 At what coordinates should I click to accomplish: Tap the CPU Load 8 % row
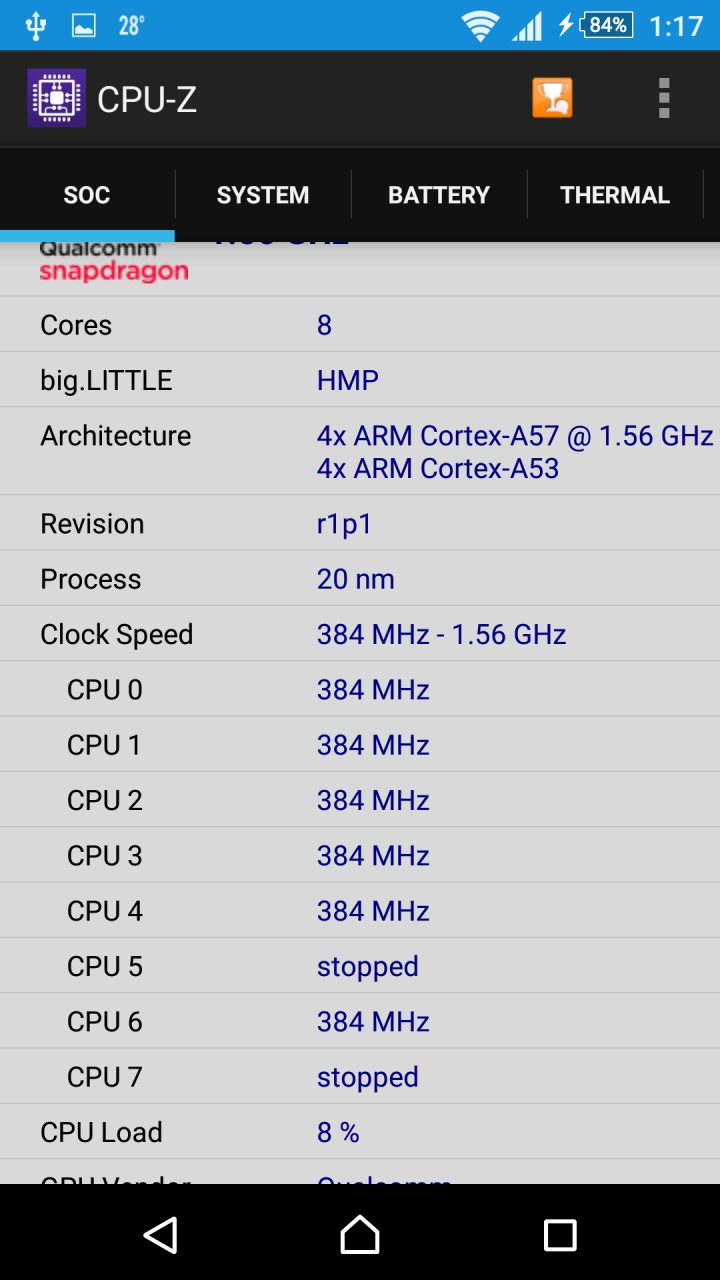click(360, 1132)
